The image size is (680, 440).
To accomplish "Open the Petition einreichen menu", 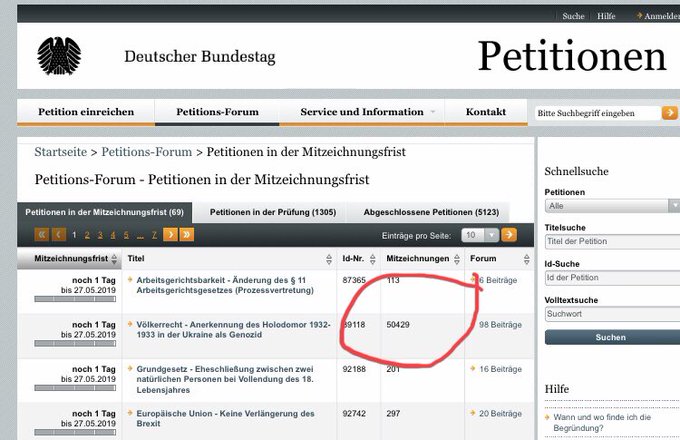I will 86,112.
